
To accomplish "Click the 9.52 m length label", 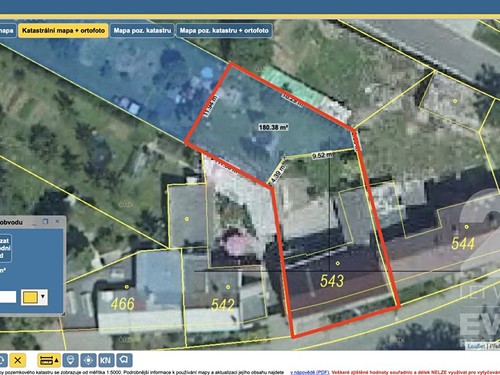I will pyautogui.click(x=322, y=155).
